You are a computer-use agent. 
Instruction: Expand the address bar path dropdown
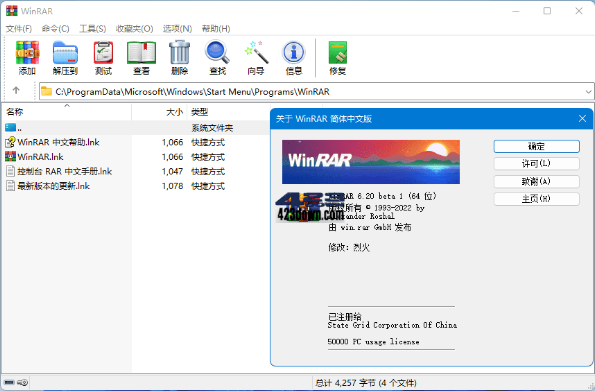coord(588,91)
